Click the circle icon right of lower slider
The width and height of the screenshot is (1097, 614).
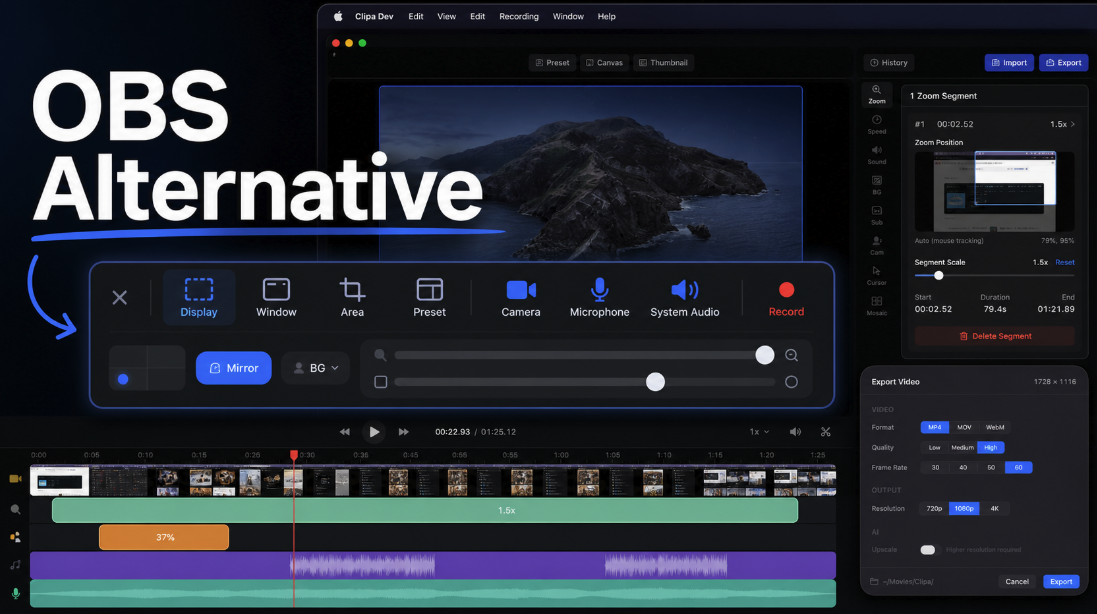(x=791, y=382)
